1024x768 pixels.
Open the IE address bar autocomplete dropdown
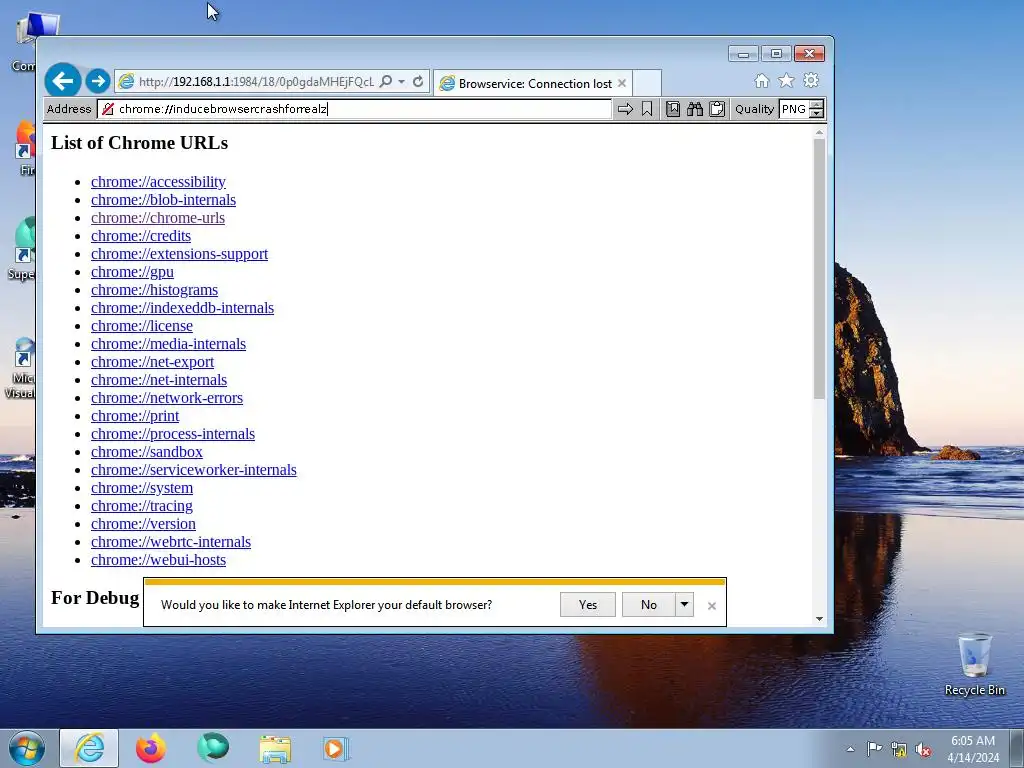(402, 82)
